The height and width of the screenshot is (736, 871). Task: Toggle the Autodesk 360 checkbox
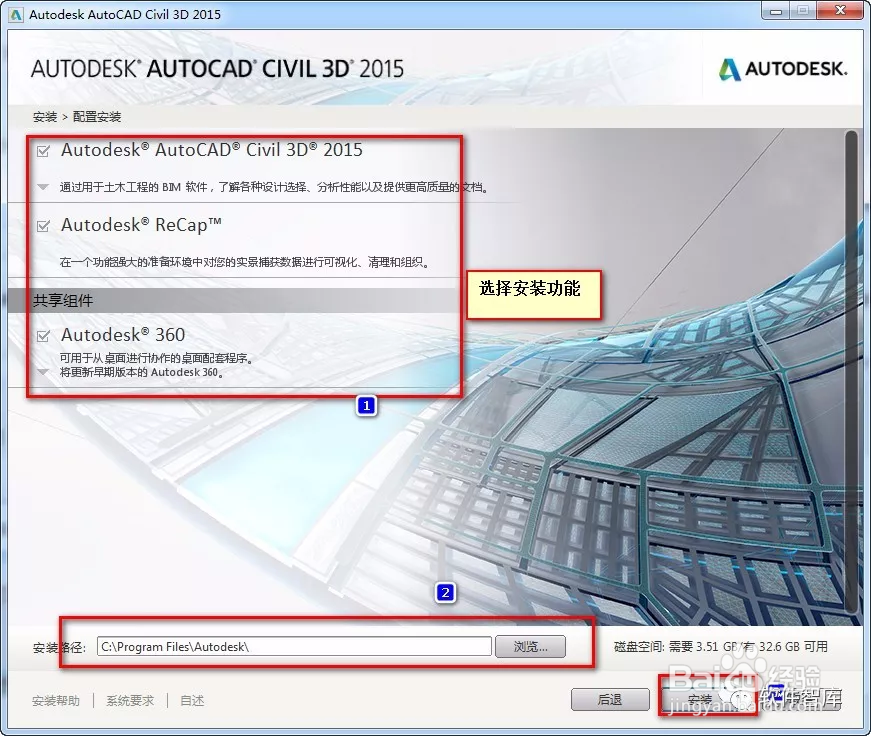pos(43,336)
